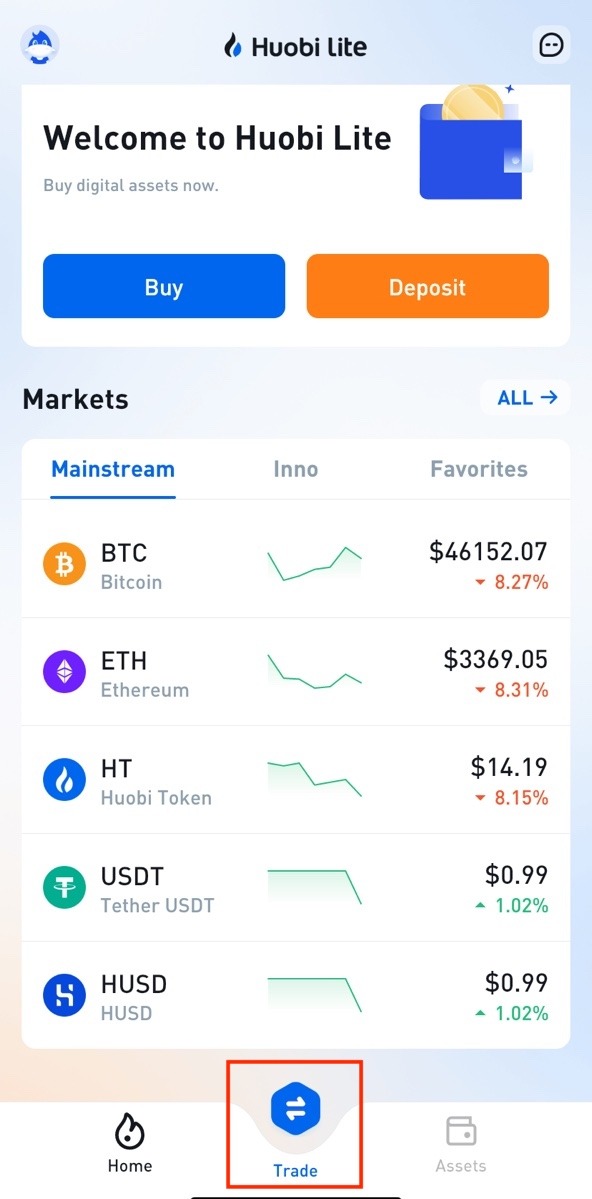Open the profile avatar icon
Image resolution: width=592 pixels, height=1199 pixels.
(40, 45)
